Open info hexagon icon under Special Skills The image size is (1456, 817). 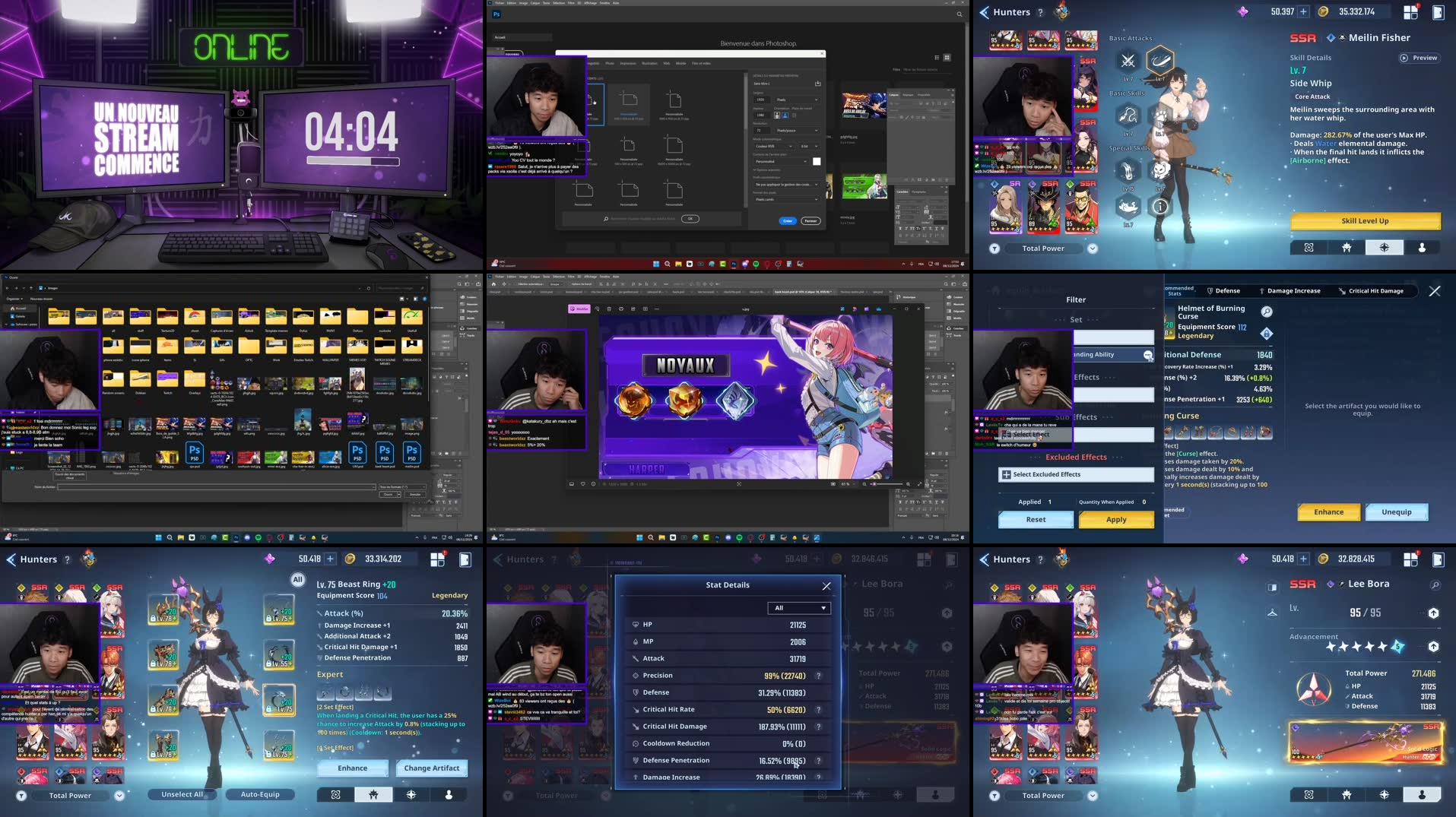(1159, 206)
